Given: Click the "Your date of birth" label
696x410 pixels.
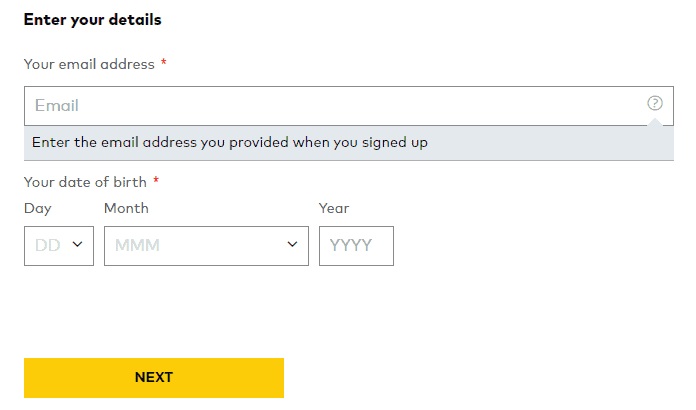Looking at the screenshot, I should [85, 182].
